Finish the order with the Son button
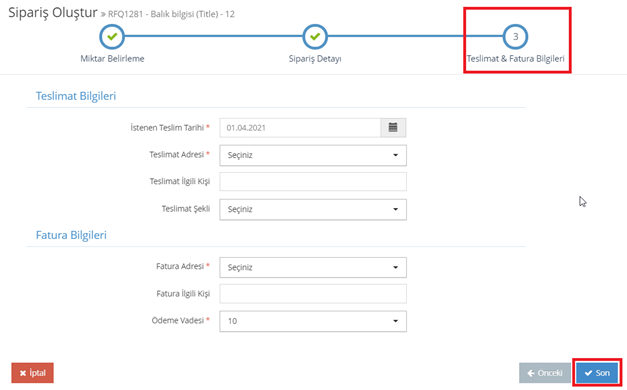 click(597, 373)
